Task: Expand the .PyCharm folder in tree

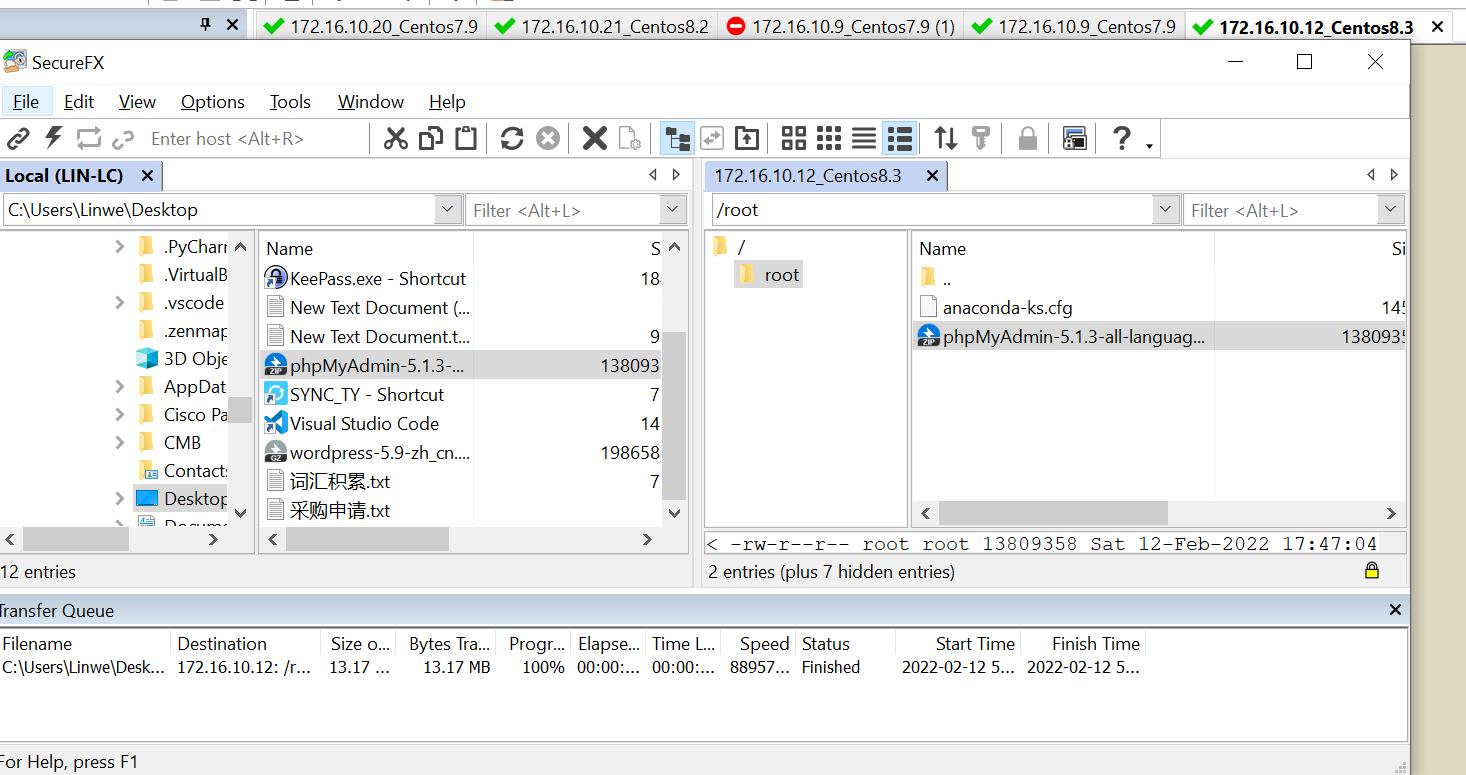Action: 120,246
